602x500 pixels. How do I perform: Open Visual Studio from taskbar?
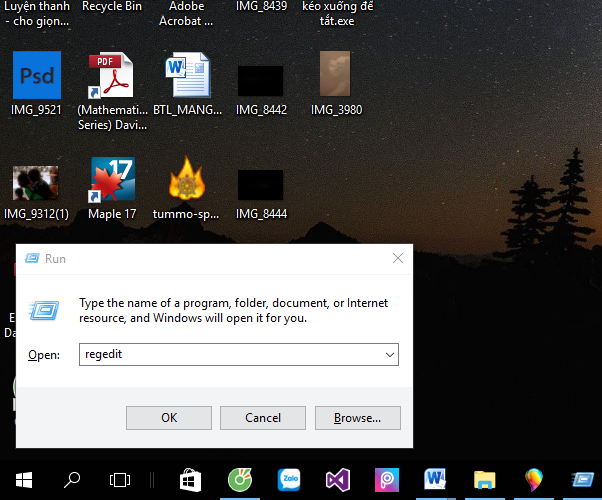[338, 480]
